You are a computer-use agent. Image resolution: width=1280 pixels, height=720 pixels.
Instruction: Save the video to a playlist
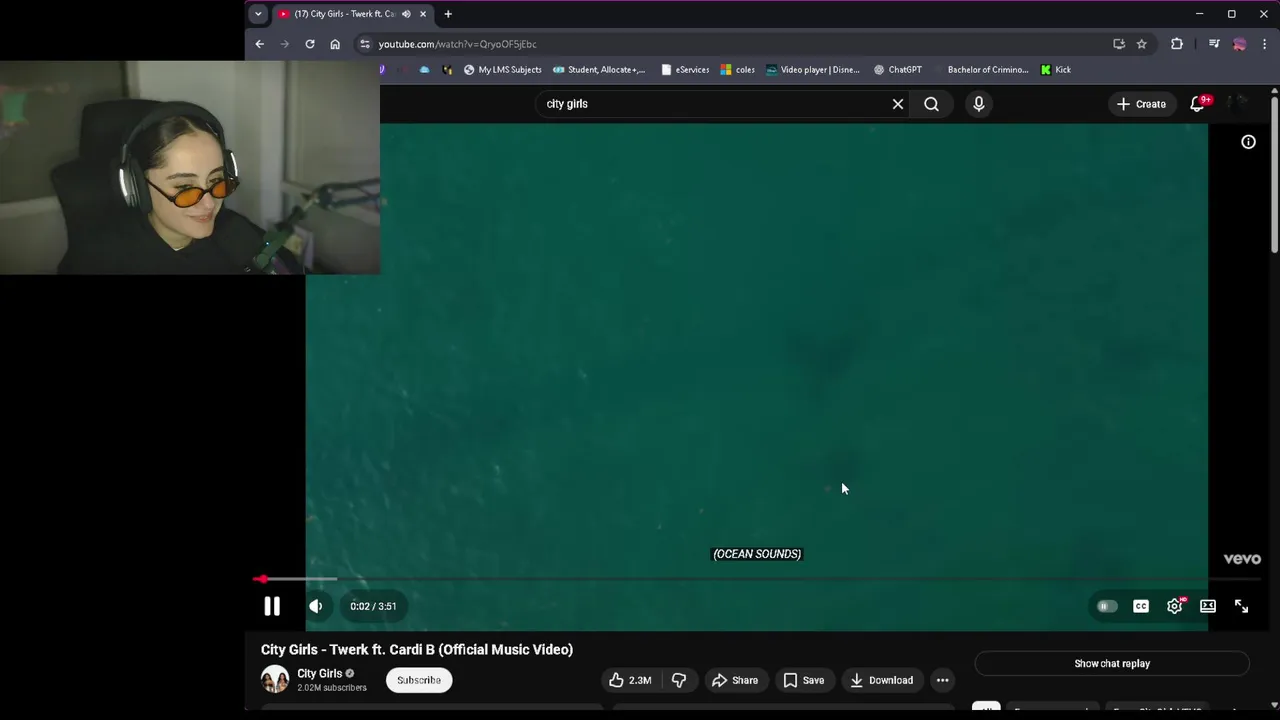tap(803, 680)
